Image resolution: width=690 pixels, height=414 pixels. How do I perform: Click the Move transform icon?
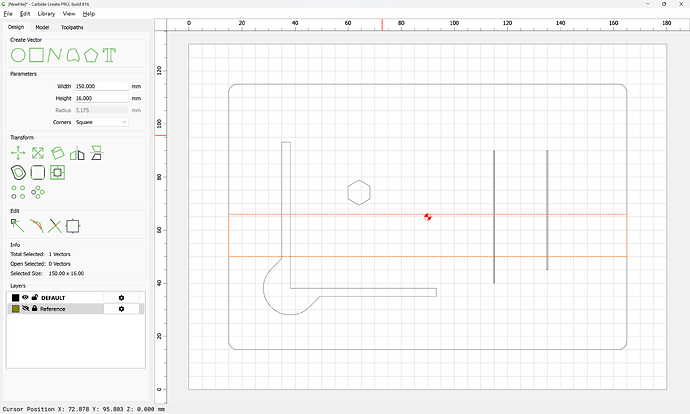click(x=18, y=153)
